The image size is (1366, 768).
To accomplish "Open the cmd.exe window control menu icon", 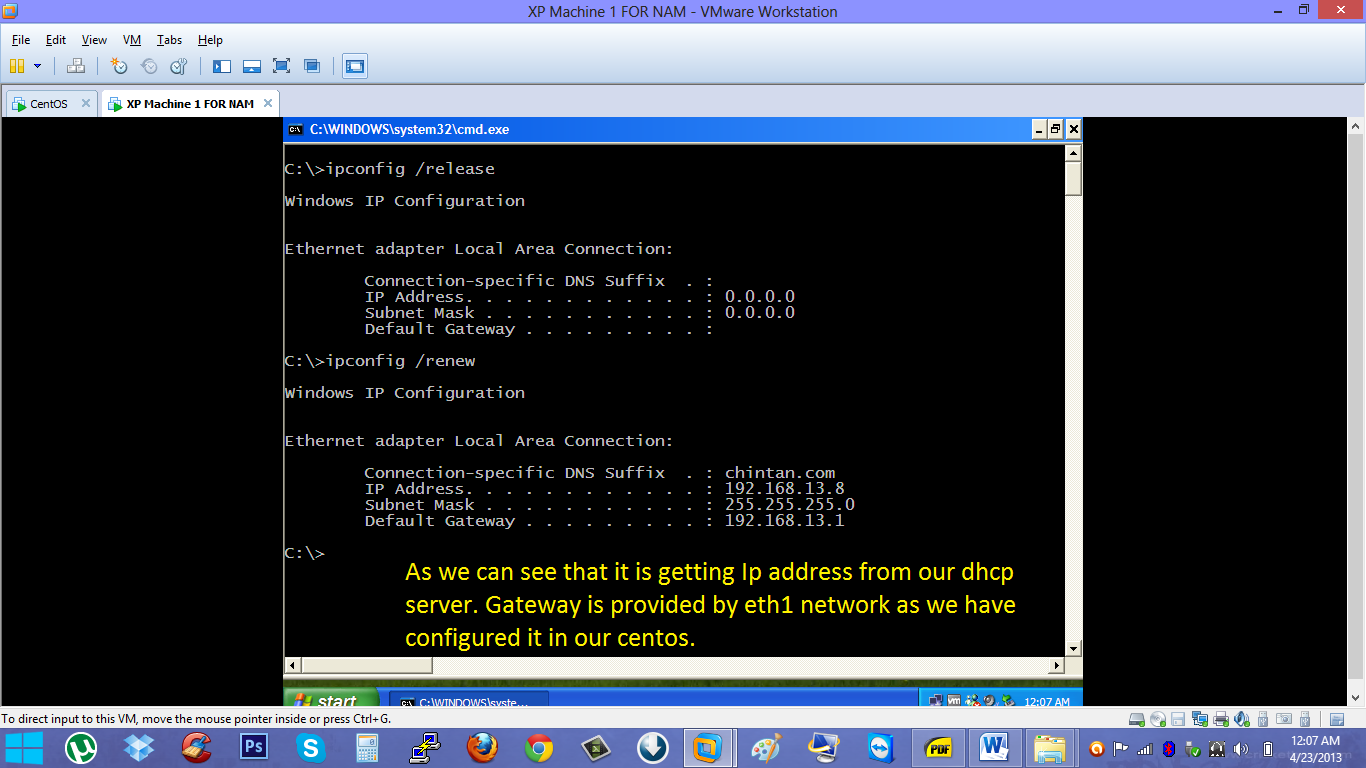I will pyautogui.click(x=293, y=129).
